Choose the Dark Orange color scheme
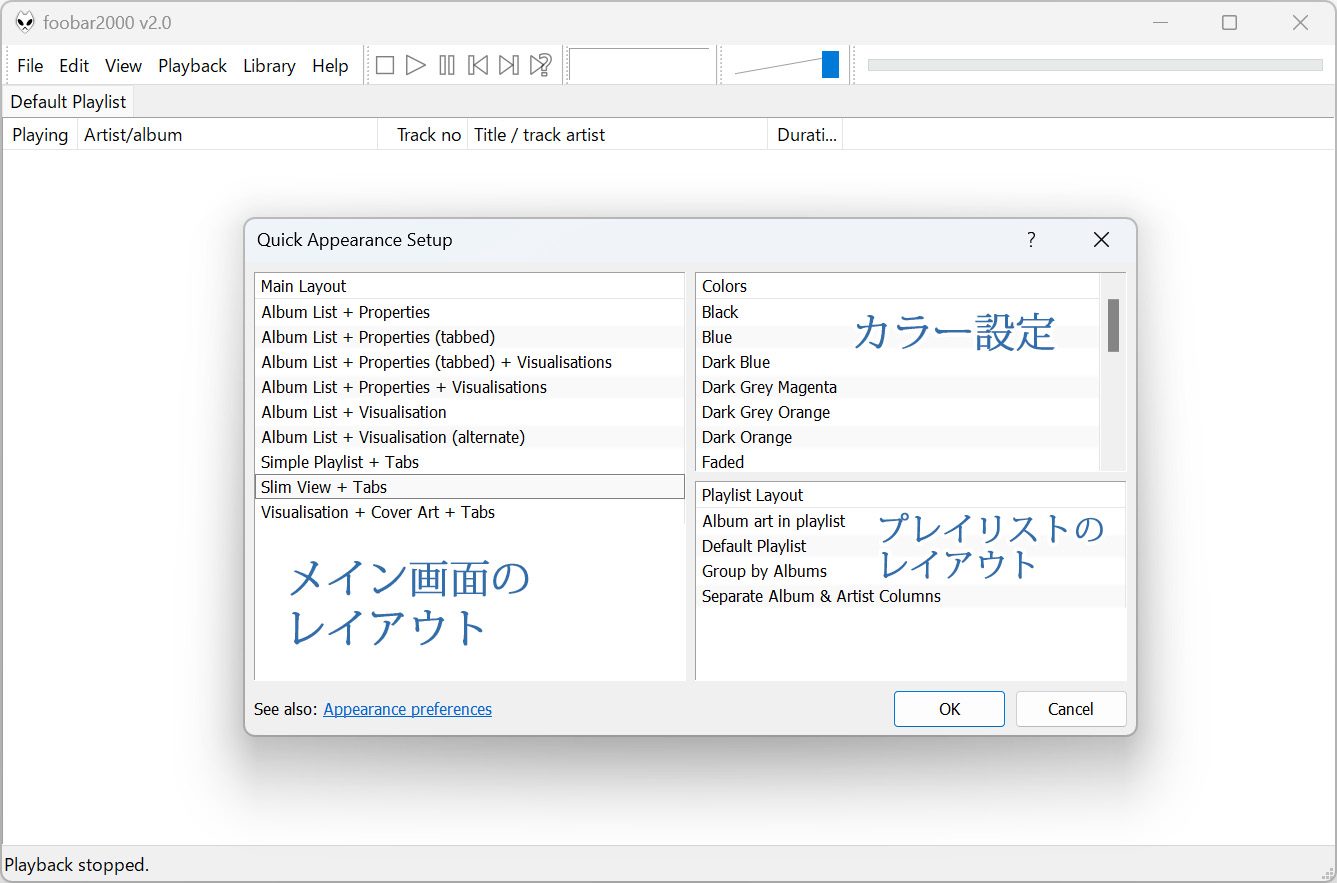Image resolution: width=1337 pixels, height=883 pixels. pyautogui.click(x=897, y=437)
